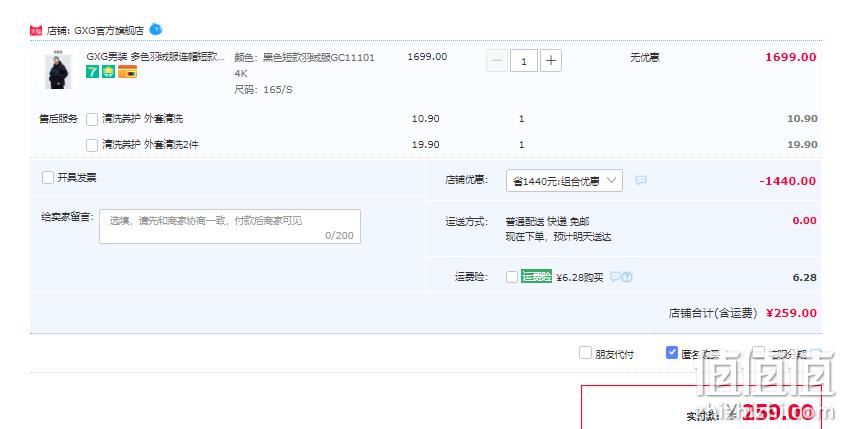Click the 无优惠 label in product row

point(644,57)
